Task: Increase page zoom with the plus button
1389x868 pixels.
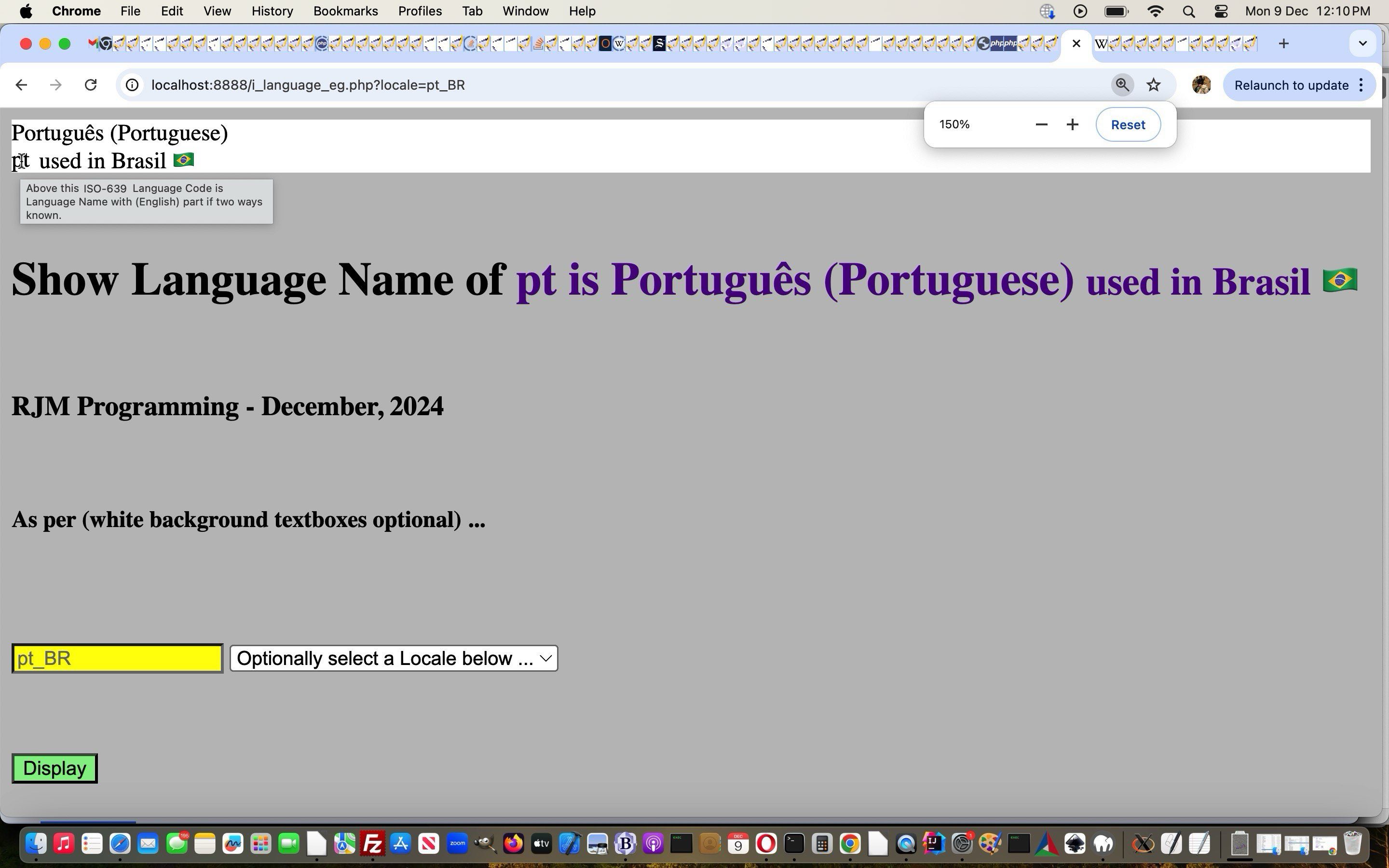Action: click(1072, 124)
